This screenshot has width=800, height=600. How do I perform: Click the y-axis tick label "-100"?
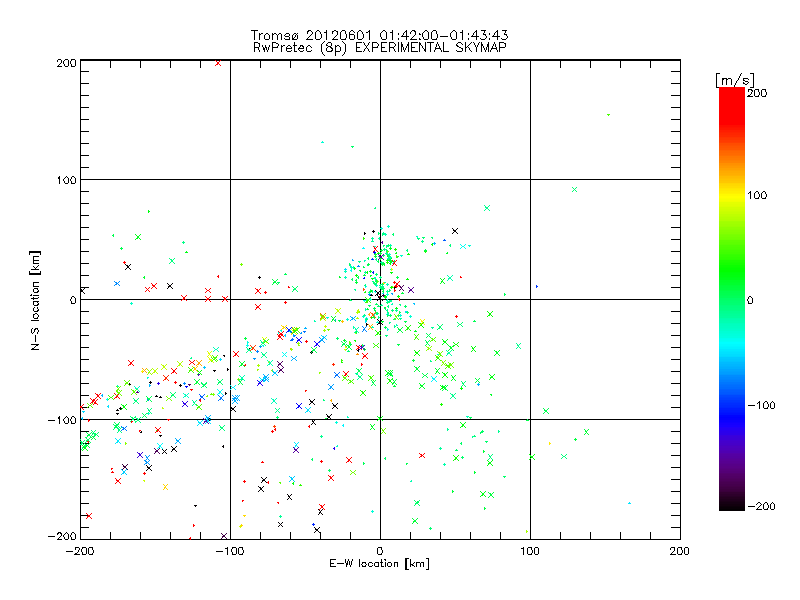(x=63, y=420)
